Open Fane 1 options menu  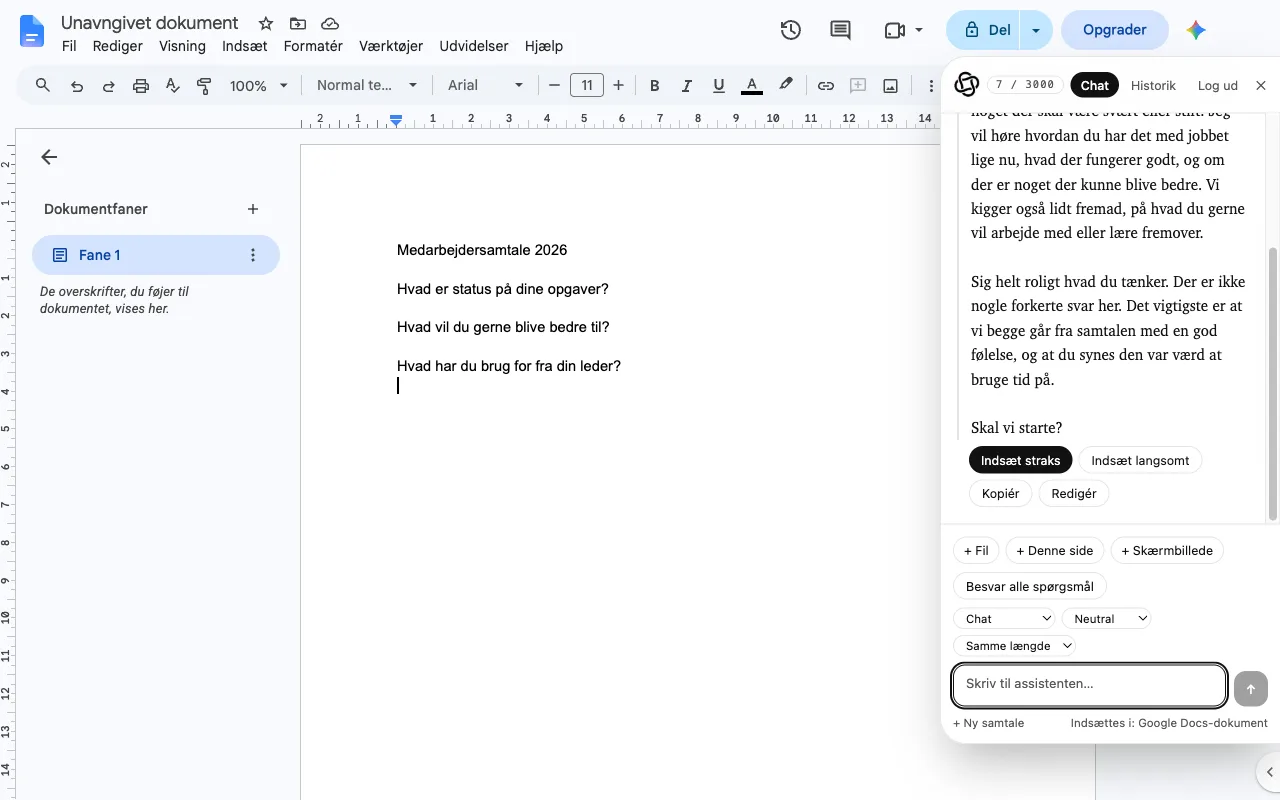point(253,255)
